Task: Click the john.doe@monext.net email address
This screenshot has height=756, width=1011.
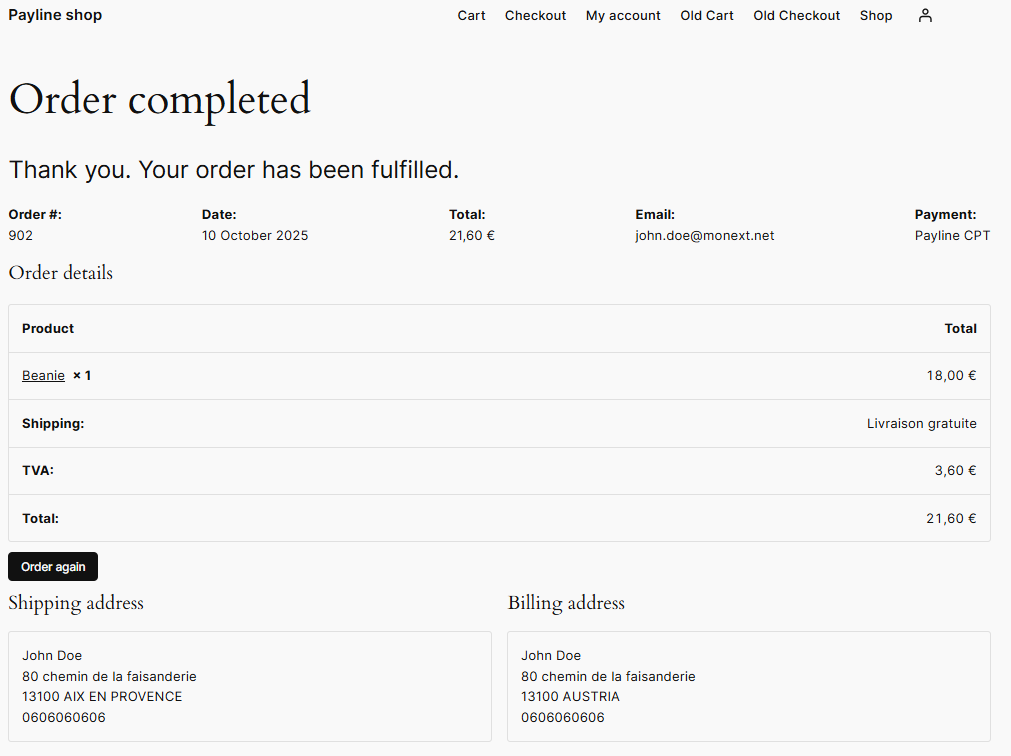Action: coord(704,236)
